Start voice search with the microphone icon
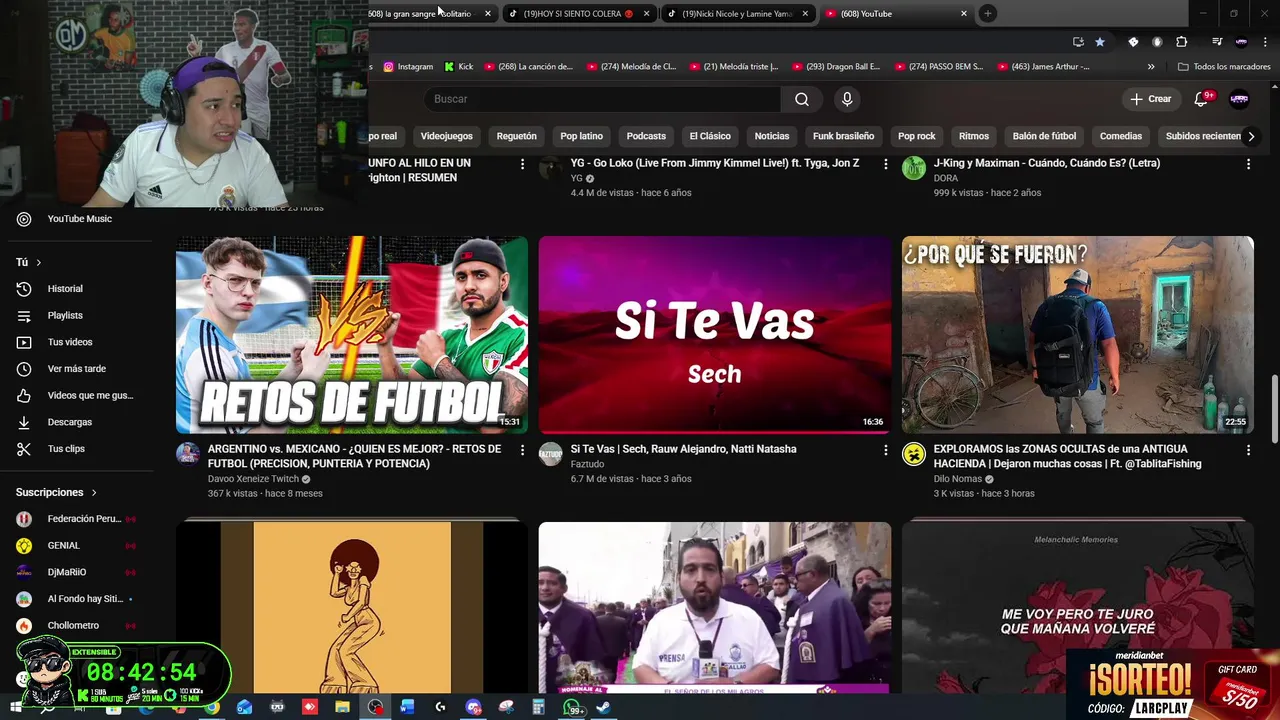The height and width of the screenshot is (720, 1280). pos(847,99)
